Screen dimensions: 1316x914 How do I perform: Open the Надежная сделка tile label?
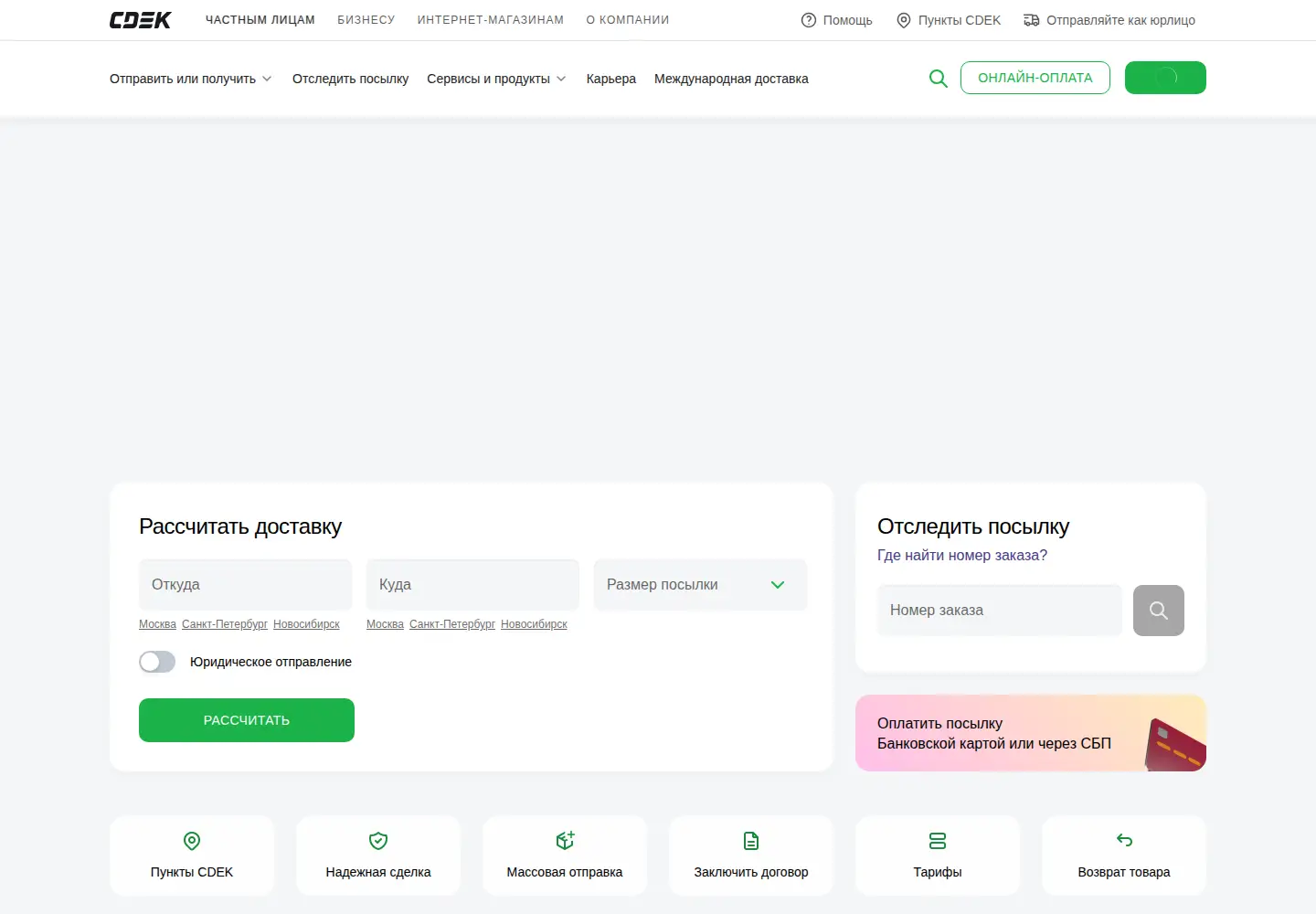pyautogui.click(x=378, y=872)
